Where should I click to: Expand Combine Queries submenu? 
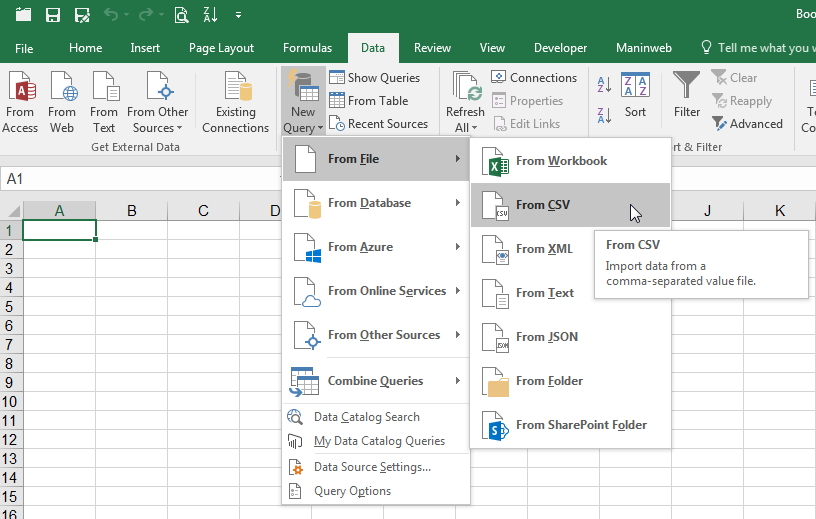pos(375,381)
